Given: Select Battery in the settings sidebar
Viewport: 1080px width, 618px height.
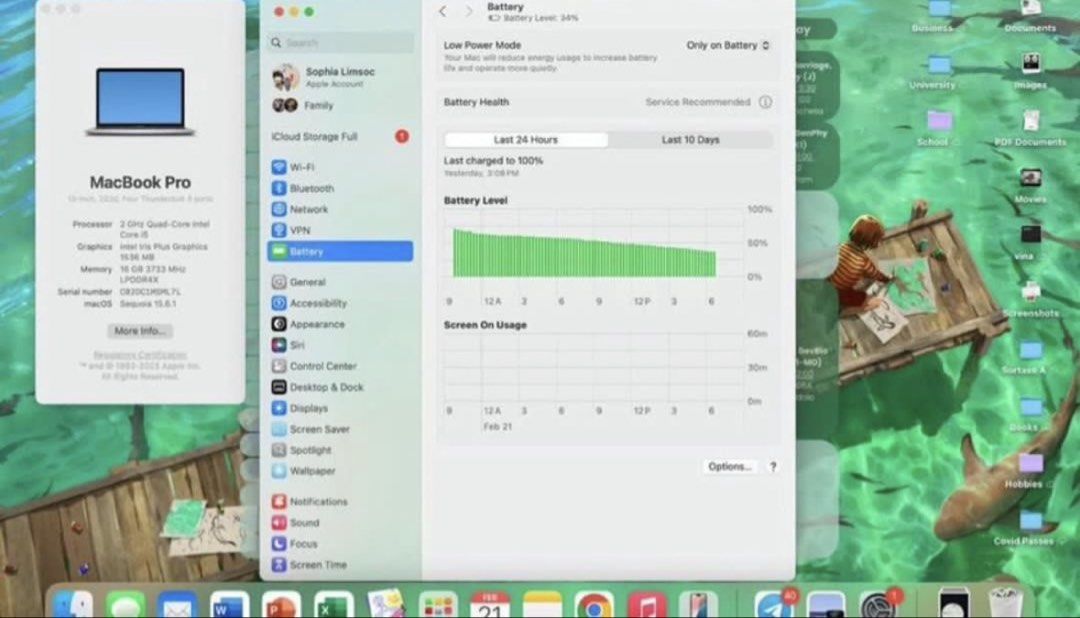Looking at the screenshot, I should [x=340, y=251].
